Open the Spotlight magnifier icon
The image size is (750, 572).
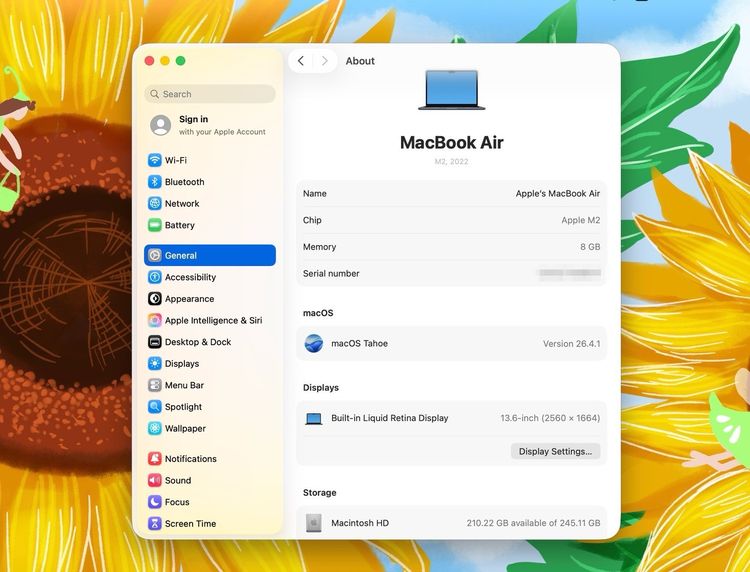point(154,407)
